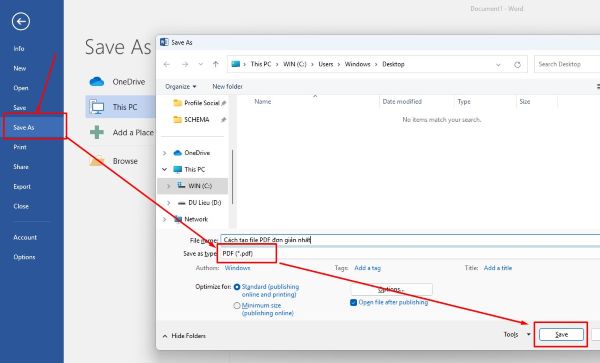Collapse This PC in the navigation tree
Viewport: 600px width, 363px height.
point(165,169)
